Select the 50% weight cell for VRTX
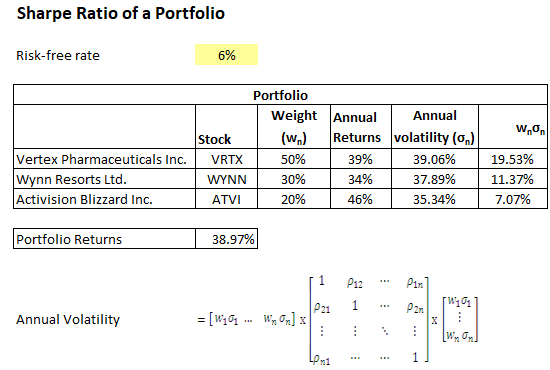The width and height of the screenshot is (550, 370). tap(294, 159)
